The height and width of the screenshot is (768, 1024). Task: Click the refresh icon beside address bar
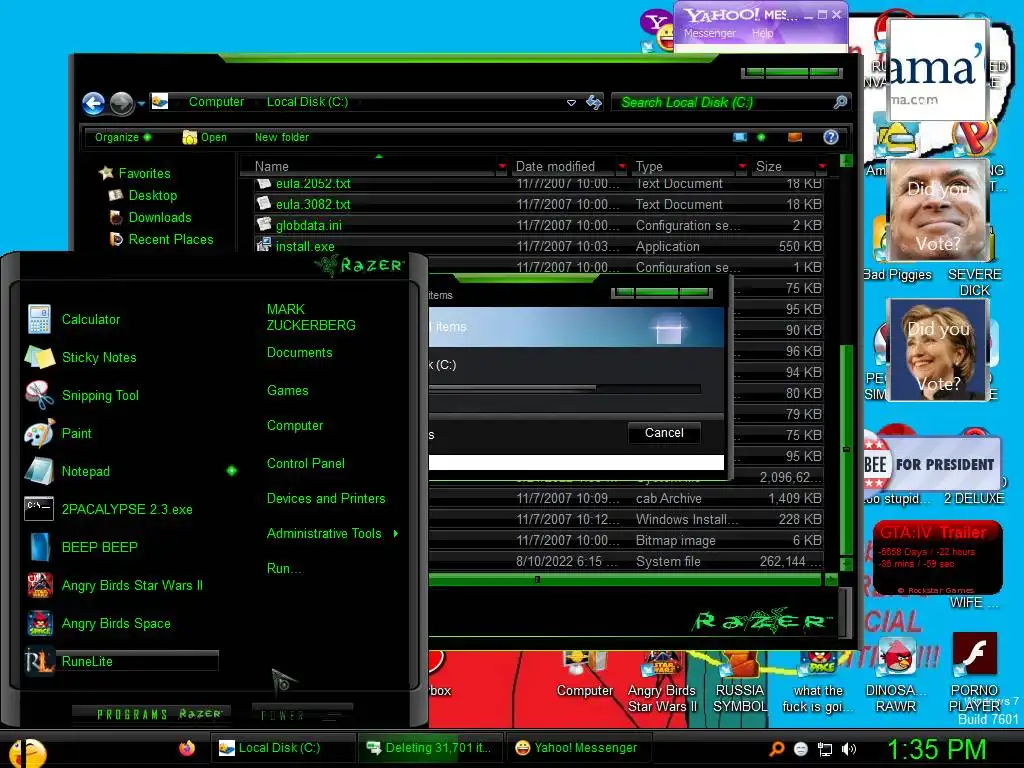(594, 102)
